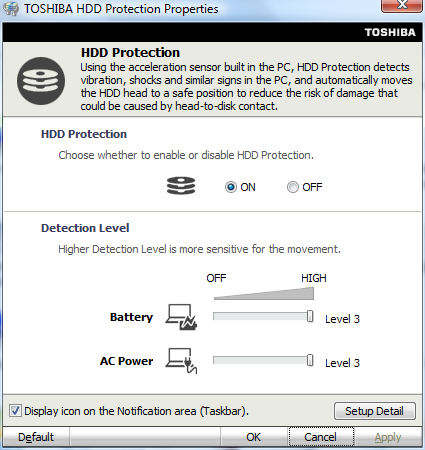Click the large HDD disk icon in header
The width and height of the screenshot is (425, 450).
point(41,81)
